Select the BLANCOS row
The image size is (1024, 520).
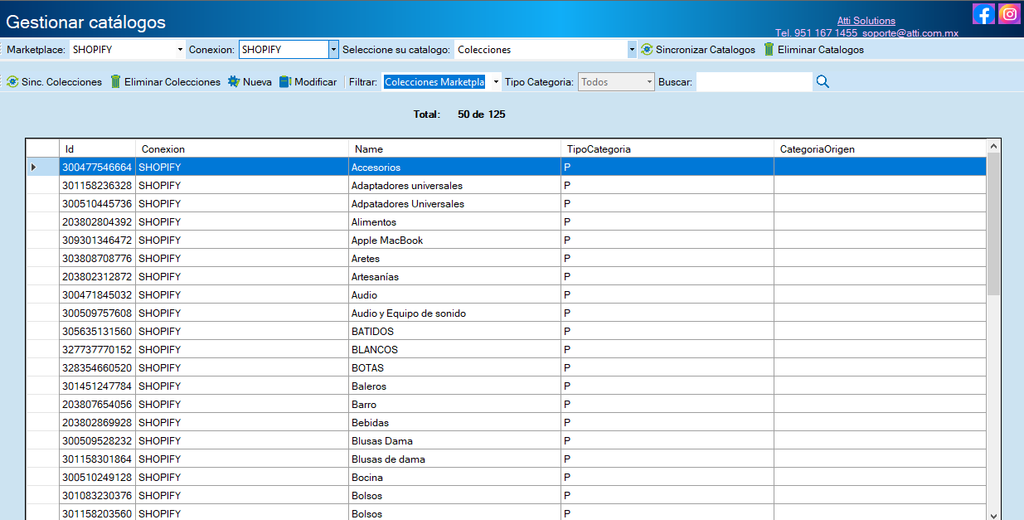506,349
